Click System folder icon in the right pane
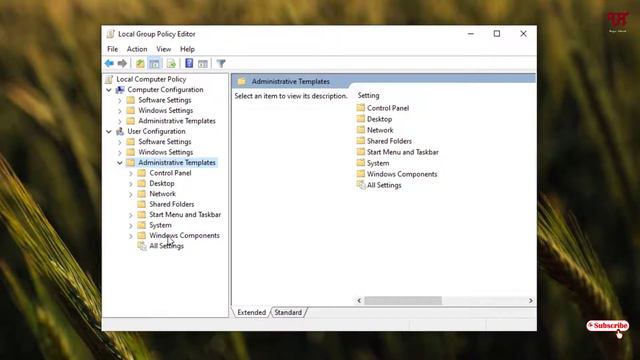The width and height of the screenshot is (640, 360). [x=360, y=163]
